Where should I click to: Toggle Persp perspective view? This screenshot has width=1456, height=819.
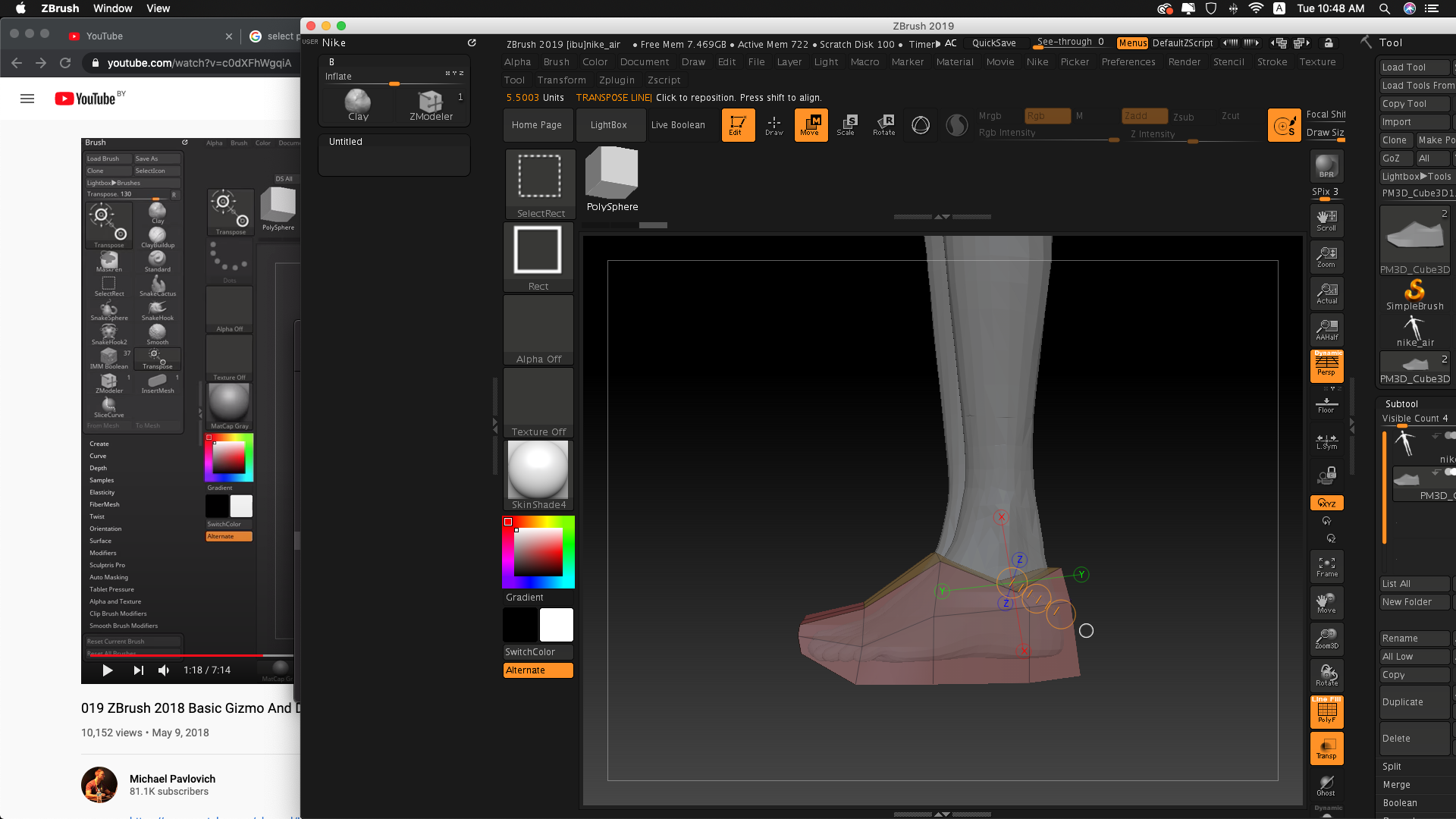pyautogui.click(x=1326, y=366)
